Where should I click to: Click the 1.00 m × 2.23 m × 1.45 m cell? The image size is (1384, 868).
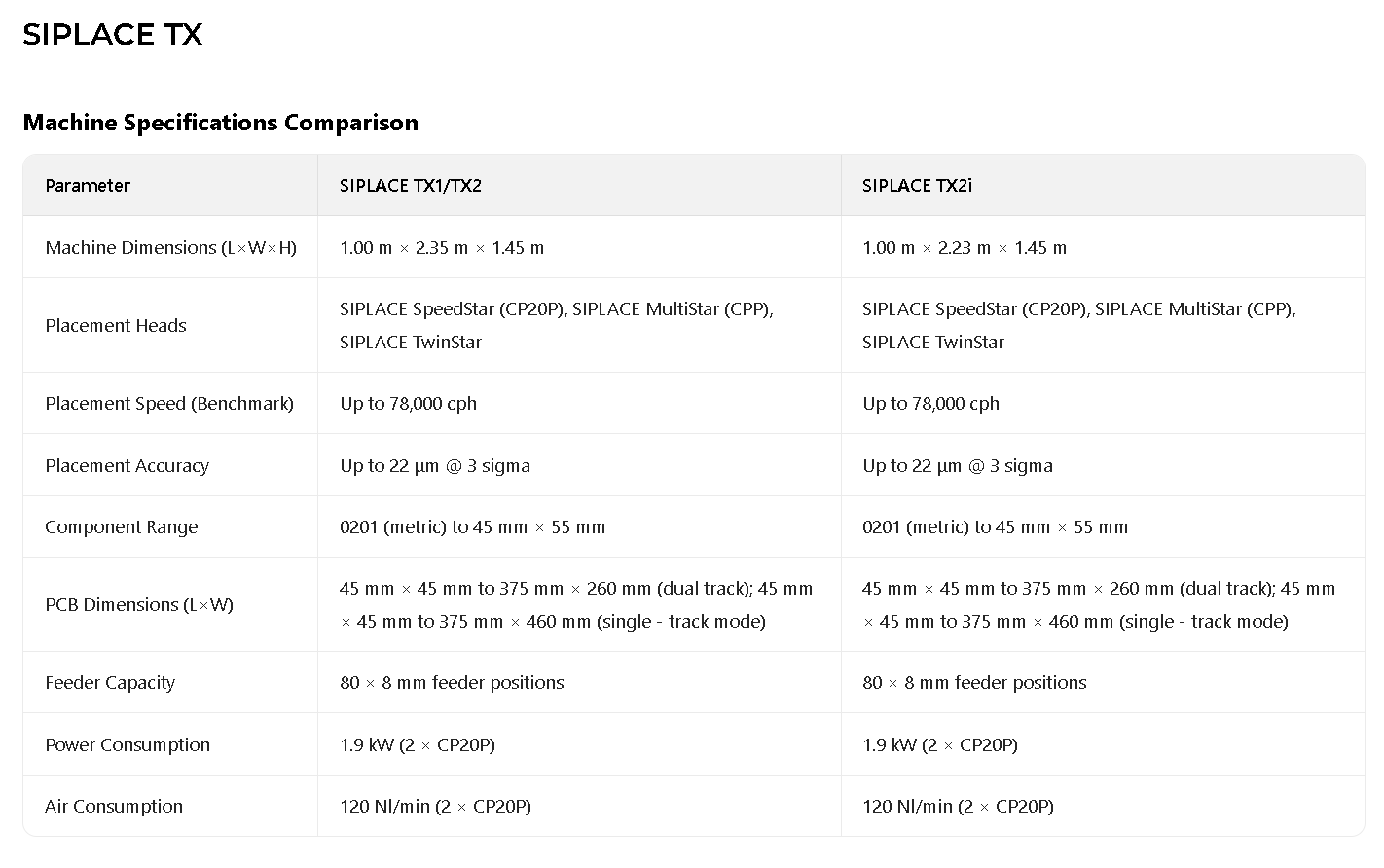(x=964, y=248)
